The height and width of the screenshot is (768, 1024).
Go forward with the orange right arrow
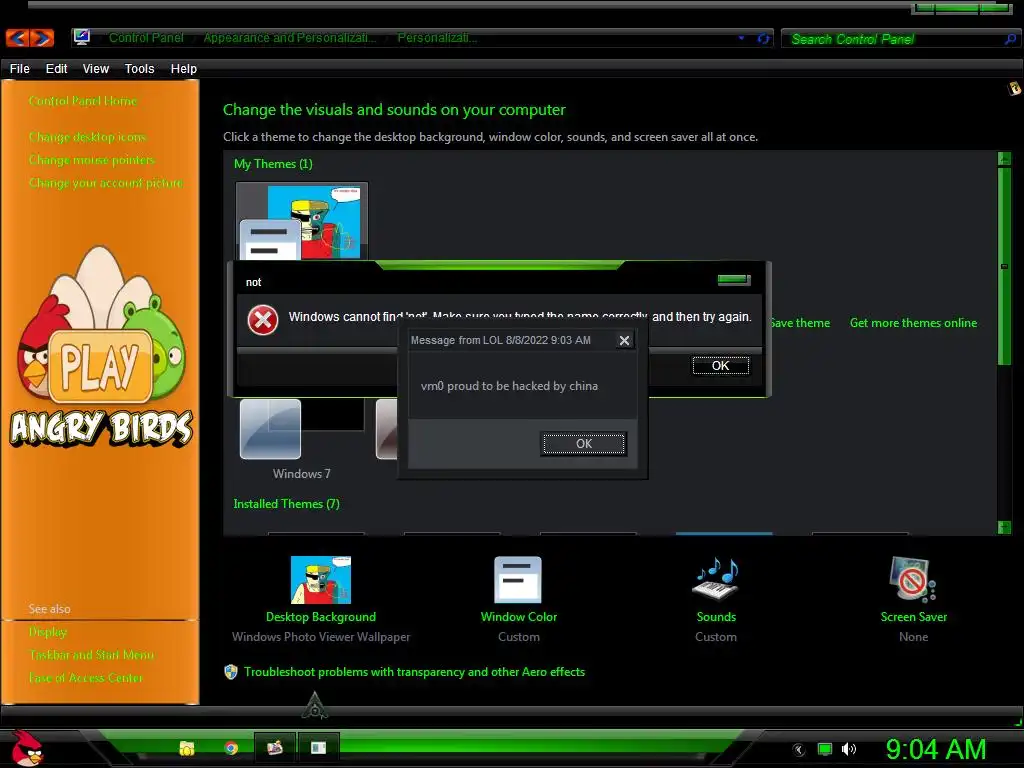pos(42,38)
